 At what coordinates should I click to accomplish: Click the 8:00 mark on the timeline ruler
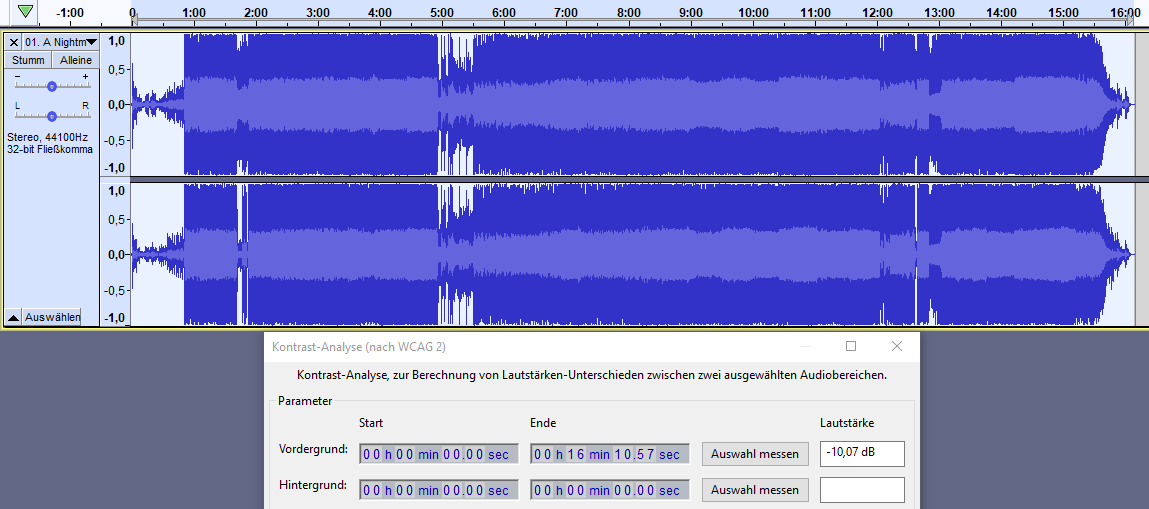[629, 13]
